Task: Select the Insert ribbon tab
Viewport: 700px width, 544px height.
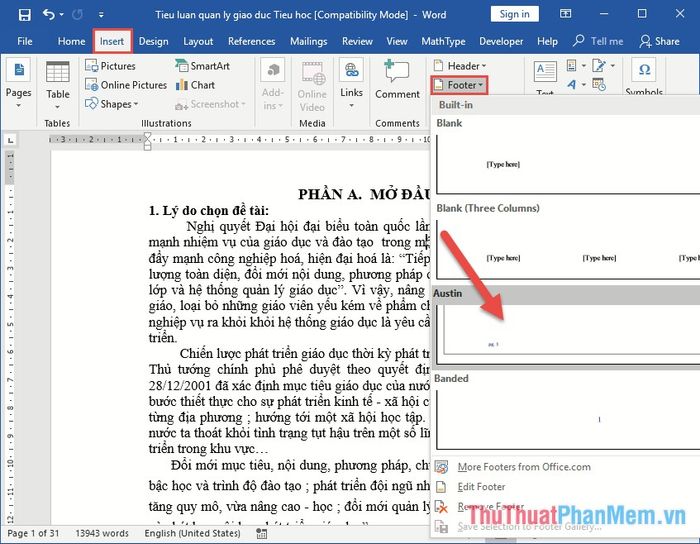Action: click(x=112, y=42)
